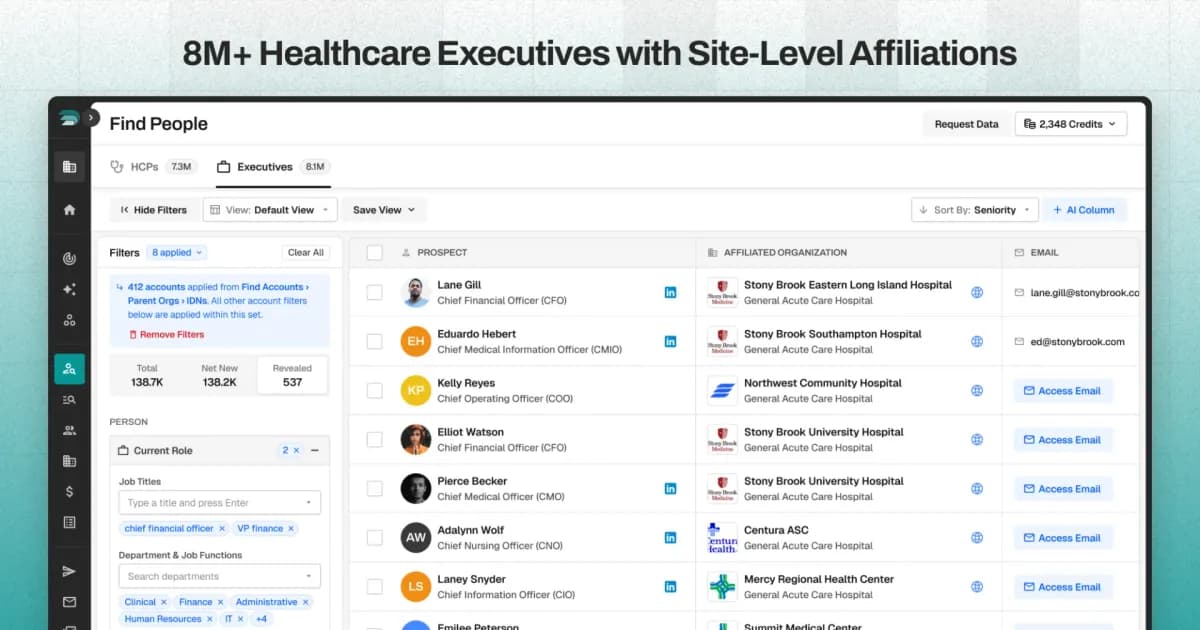
Task: Click Pierce Becker's LinkedIn icon
Action: (670, 489)
